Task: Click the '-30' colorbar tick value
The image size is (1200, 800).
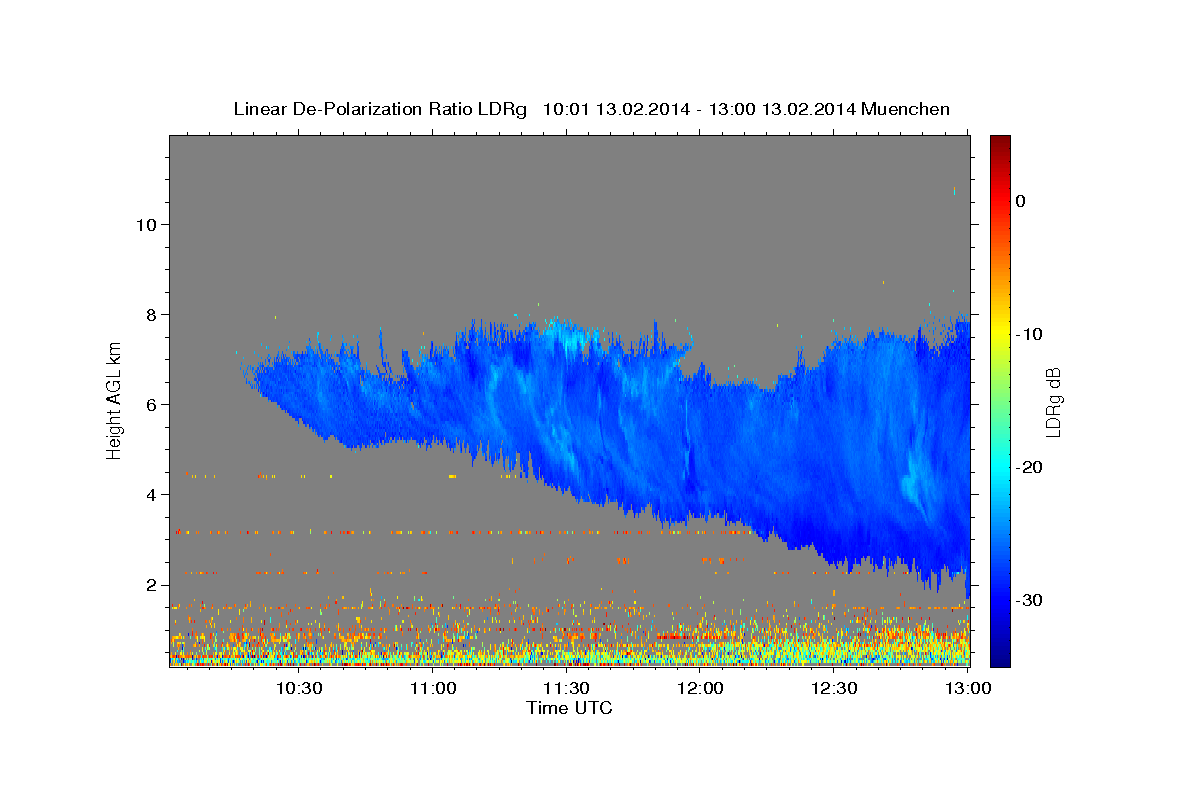Action: click(x=1029, y=600)
